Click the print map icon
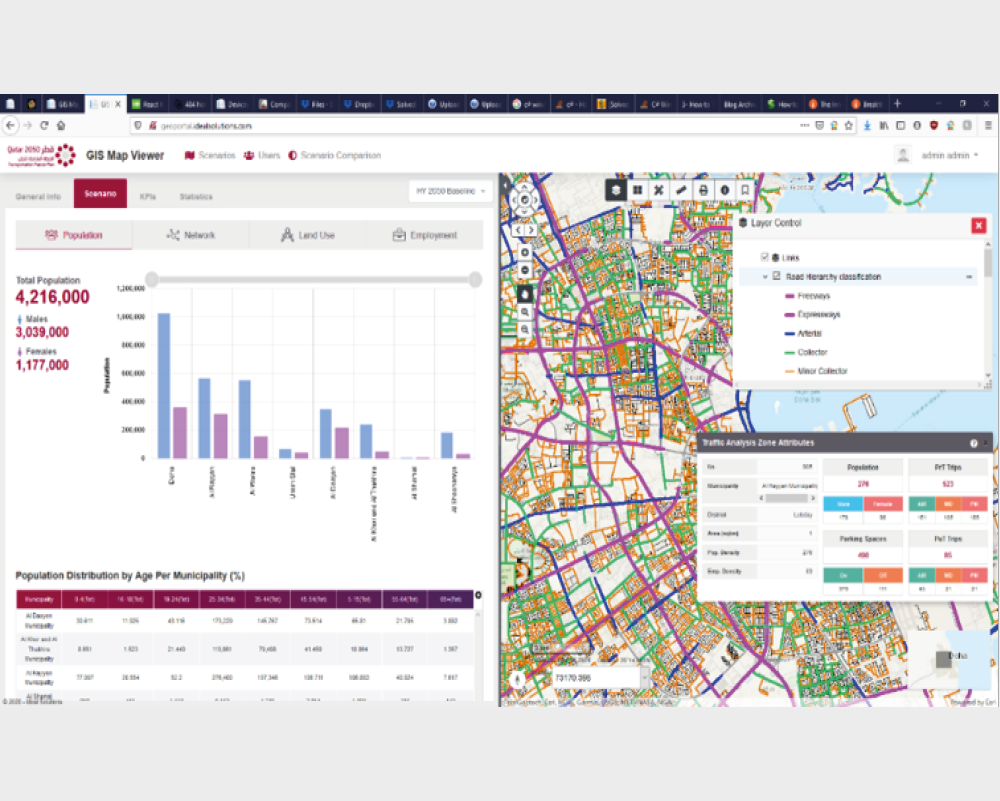The height and width of the screenshot is (801, 1000). (x=703, y=189)
